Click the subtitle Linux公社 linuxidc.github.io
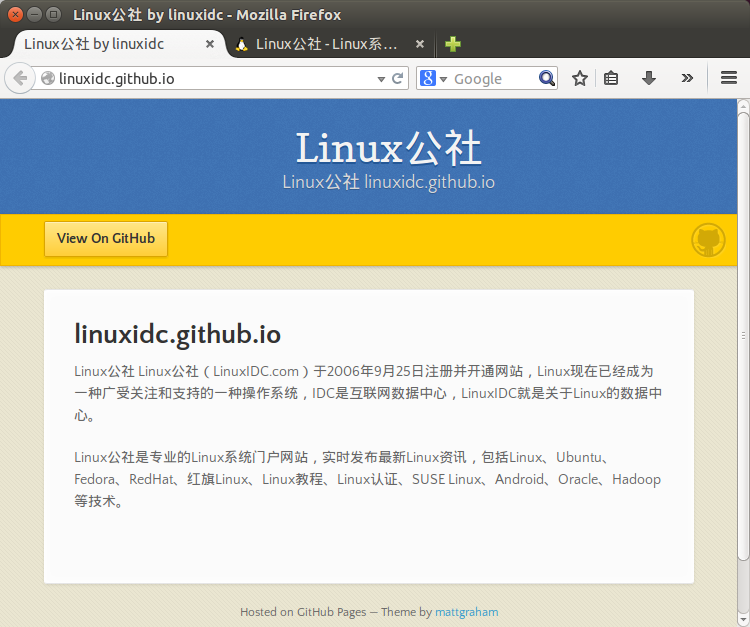Image resolution: width=750 pixels, height=627 pixels. (388, 182)
